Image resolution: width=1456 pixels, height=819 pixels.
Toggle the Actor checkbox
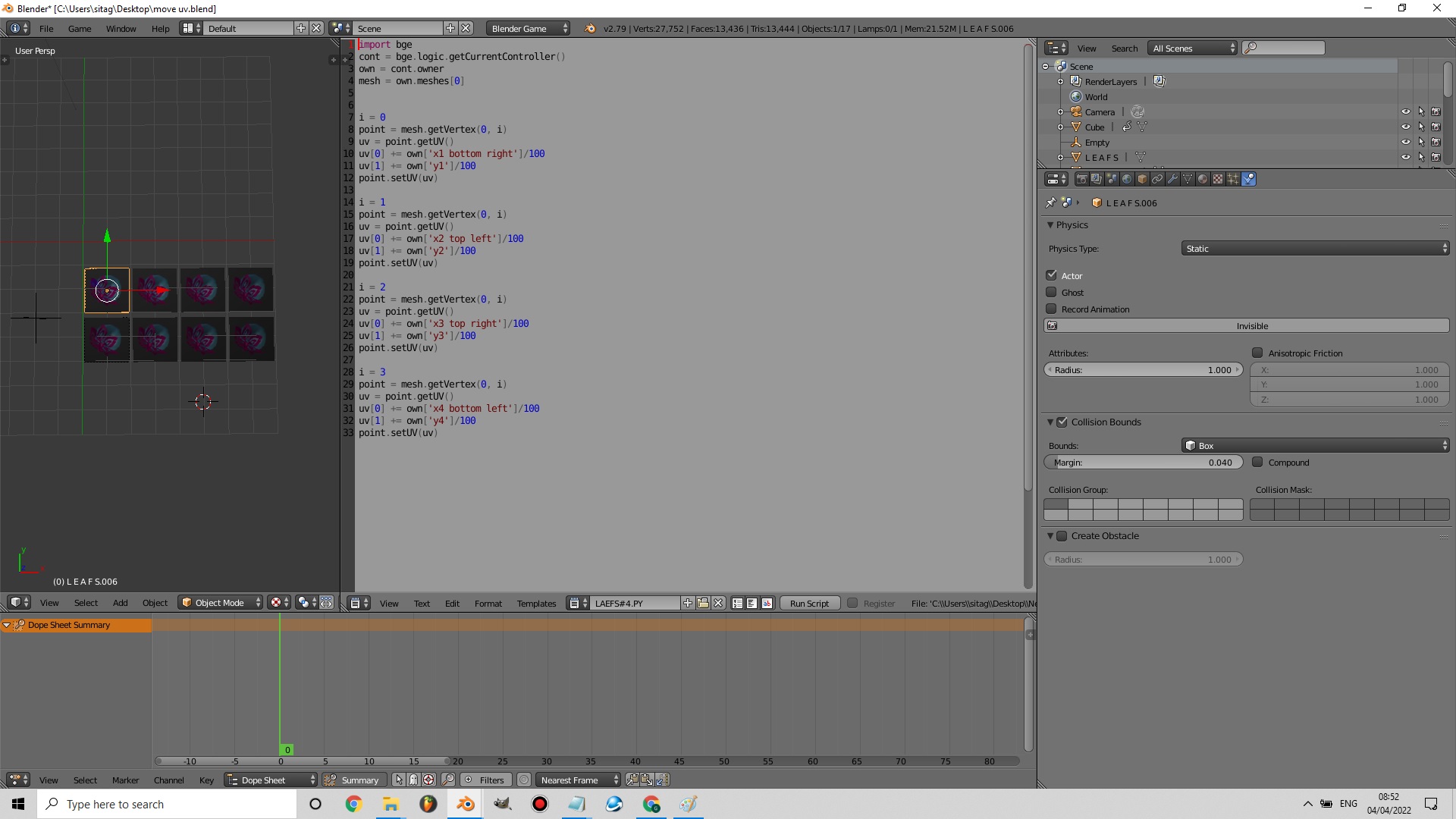point(1051,275)
